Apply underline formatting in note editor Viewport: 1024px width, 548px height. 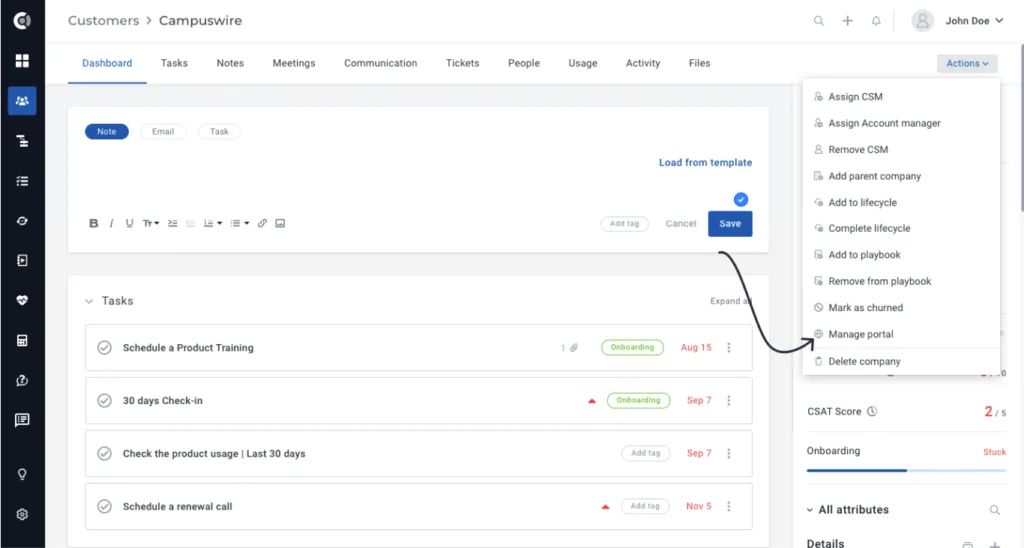(x=129, y=223)
